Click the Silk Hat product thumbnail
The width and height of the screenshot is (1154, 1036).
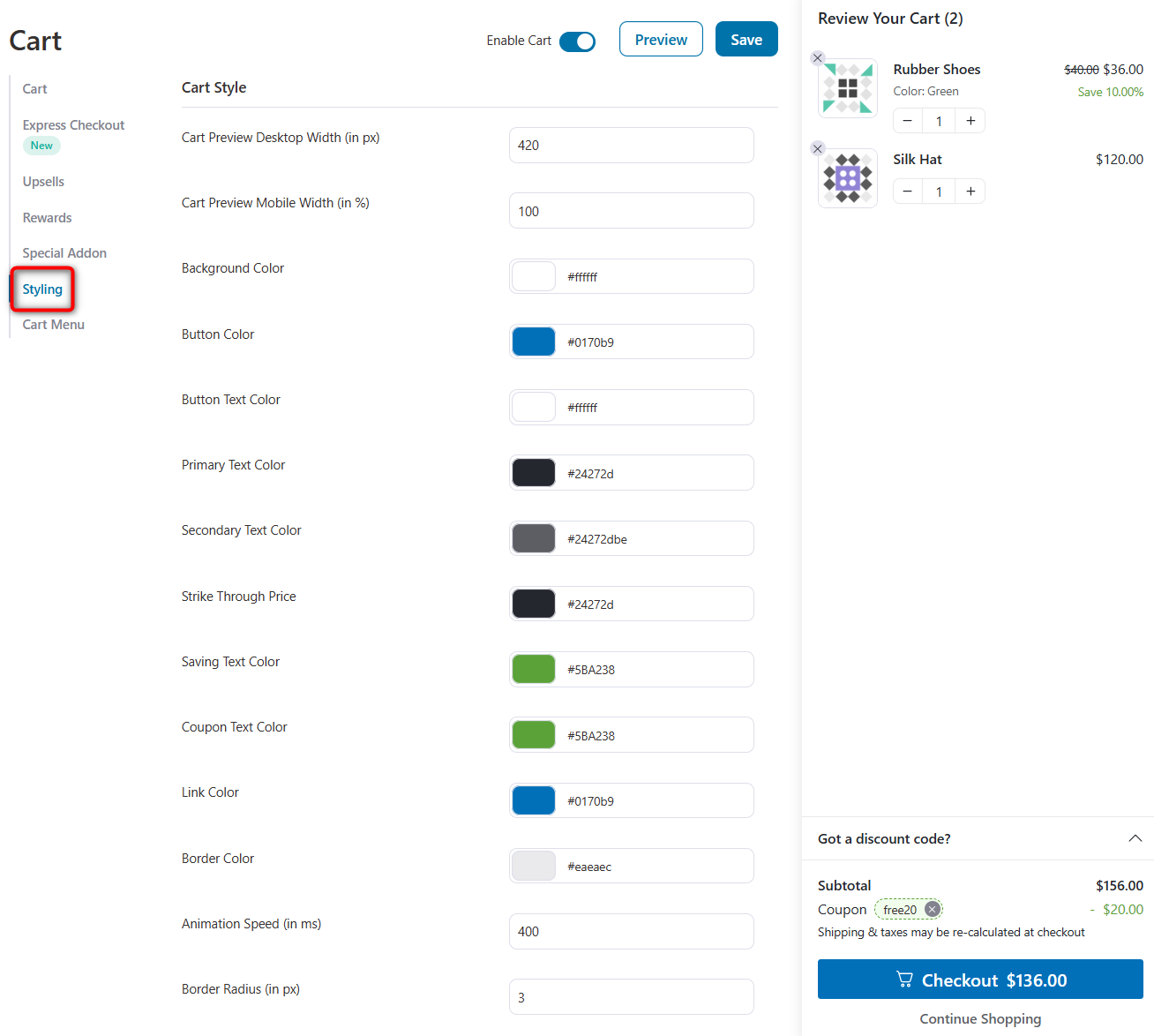[848, 178]
